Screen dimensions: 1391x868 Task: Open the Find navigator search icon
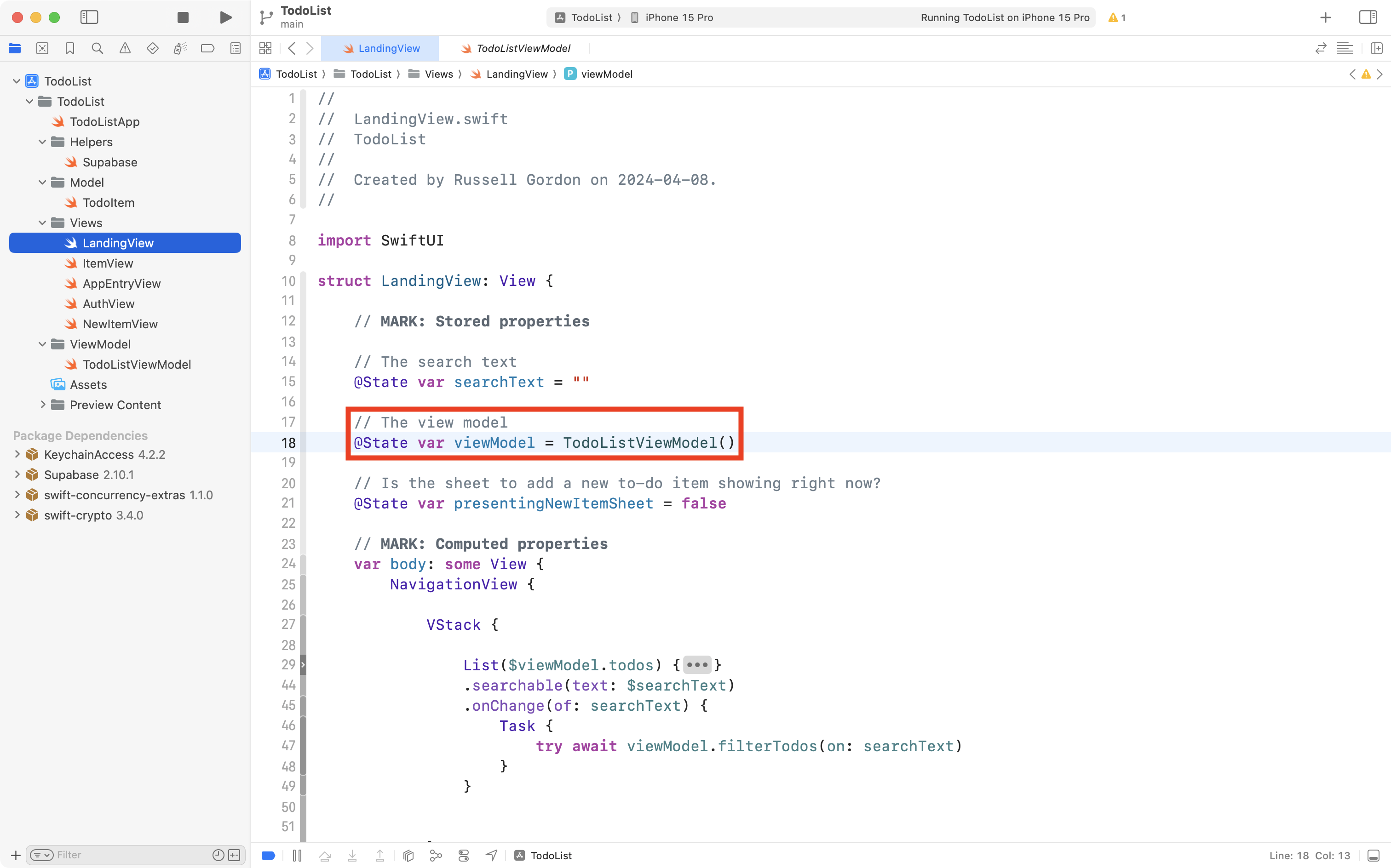coord(97,48)
